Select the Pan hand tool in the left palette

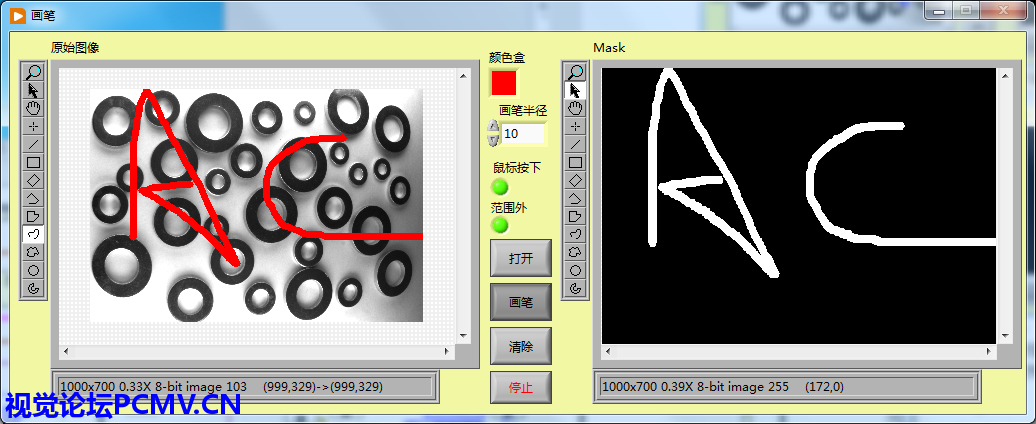coord(34,108)
